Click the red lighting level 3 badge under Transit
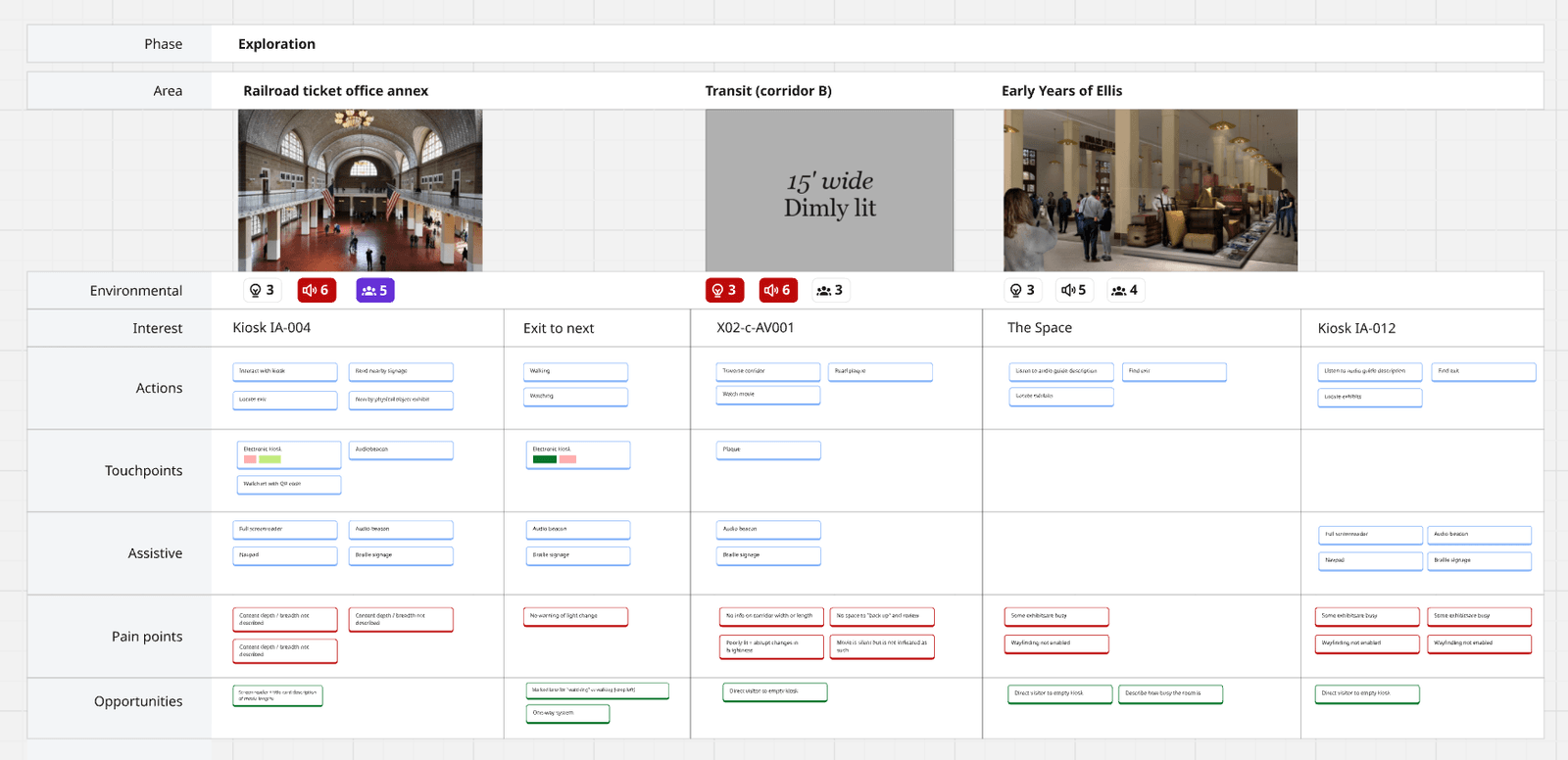Image resolution: width=1568 pixels, height=760 pixels. (x=724, y=290)
